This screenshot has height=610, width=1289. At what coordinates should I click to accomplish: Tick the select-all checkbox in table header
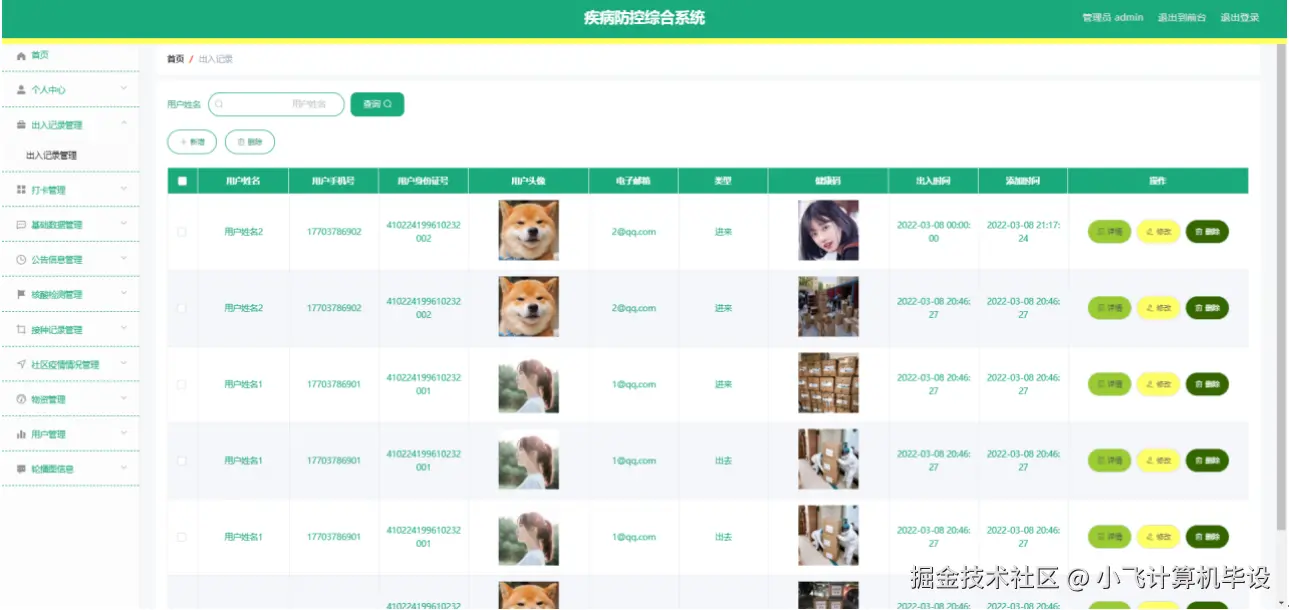tap(182, 181)
